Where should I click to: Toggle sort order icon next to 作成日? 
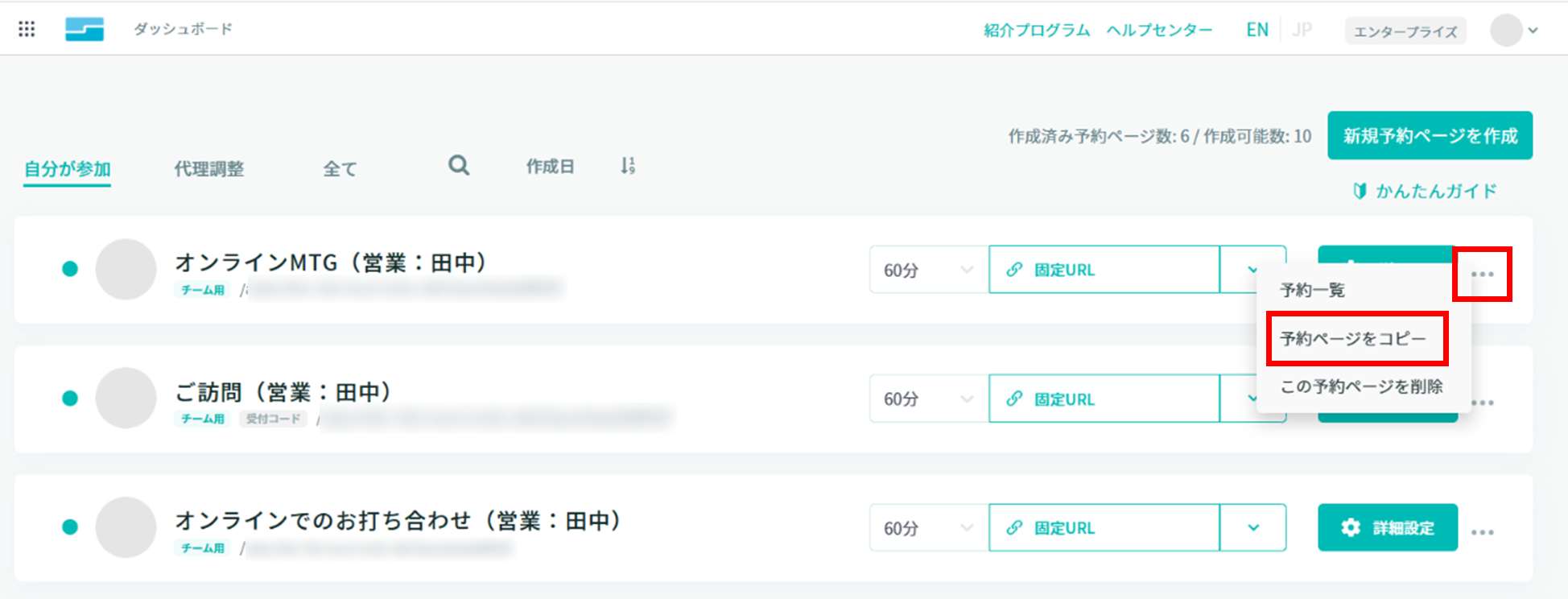628,166
